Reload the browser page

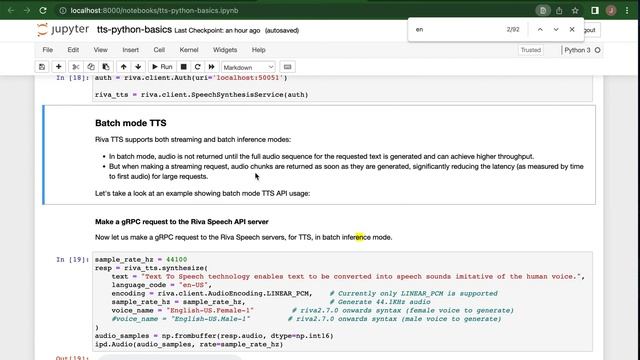click(x=43, y=11)
